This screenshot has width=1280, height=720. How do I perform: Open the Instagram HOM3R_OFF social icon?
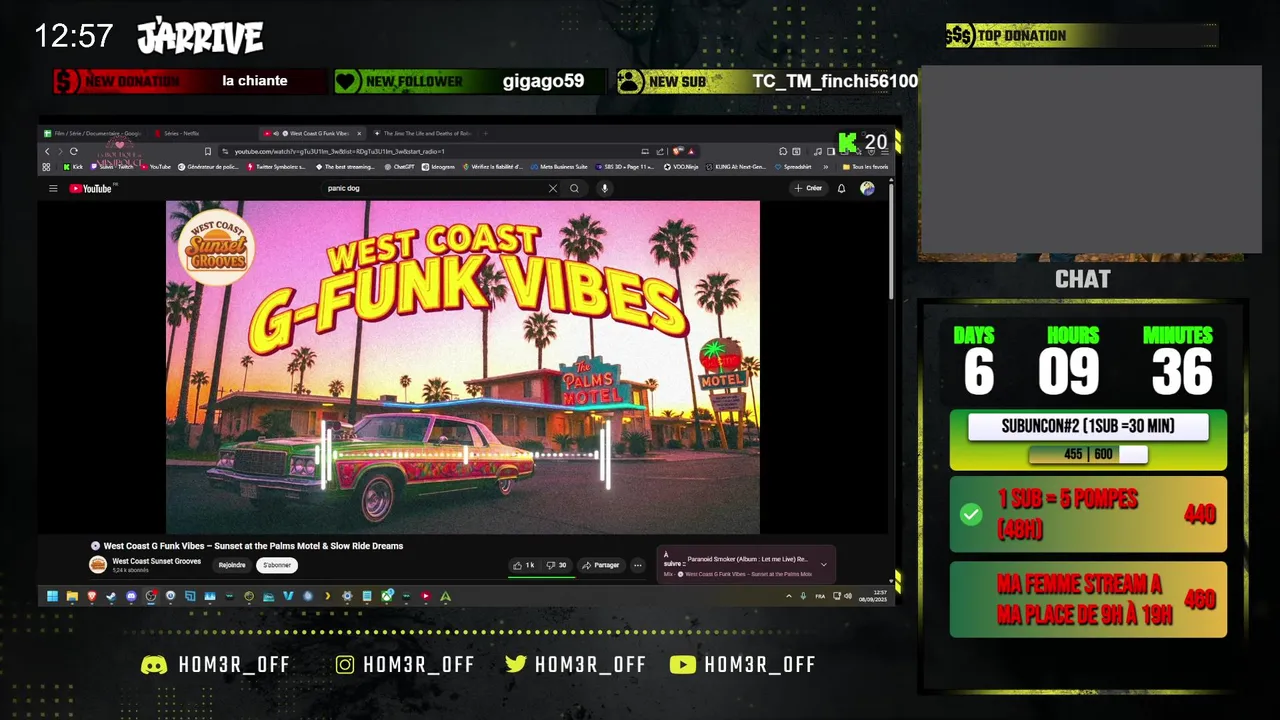(345, 665)
